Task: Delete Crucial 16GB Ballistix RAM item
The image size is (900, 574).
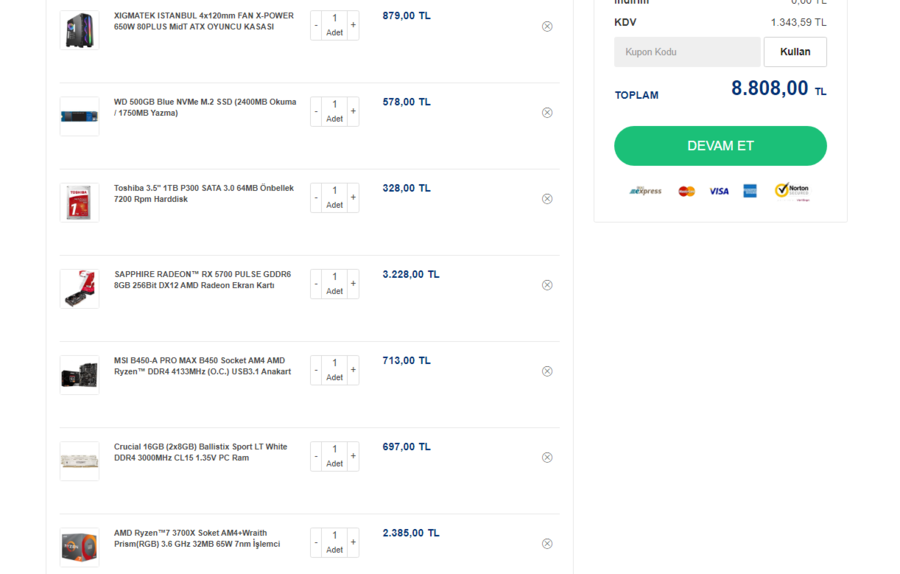Action: 547,458
